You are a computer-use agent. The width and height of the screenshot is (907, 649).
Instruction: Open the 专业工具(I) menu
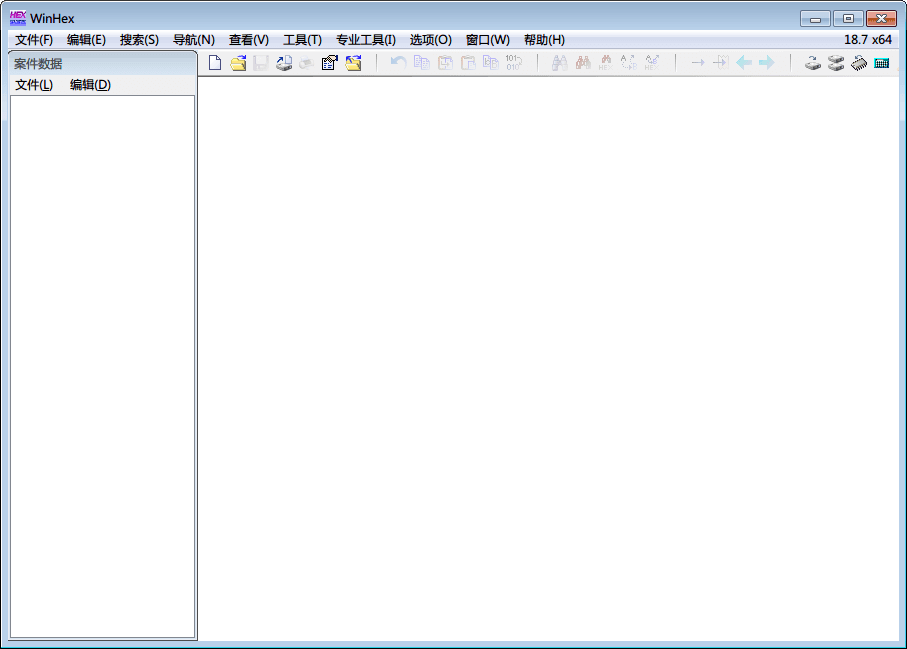coord(366,39)
